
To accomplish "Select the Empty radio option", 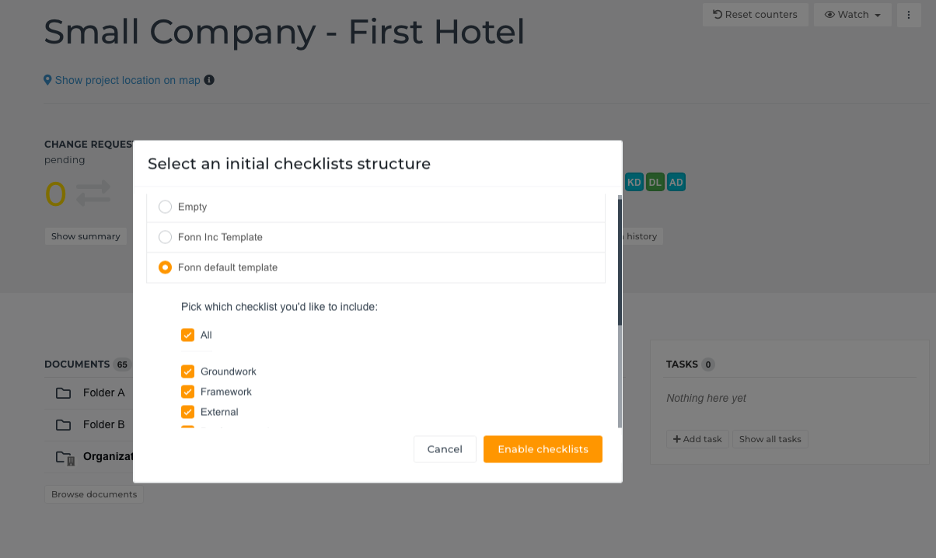I will click(165, 206).
